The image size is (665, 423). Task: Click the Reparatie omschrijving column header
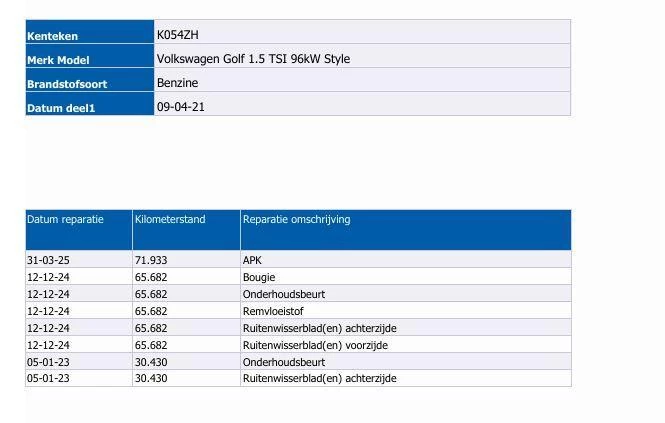(x=296, y=219)
